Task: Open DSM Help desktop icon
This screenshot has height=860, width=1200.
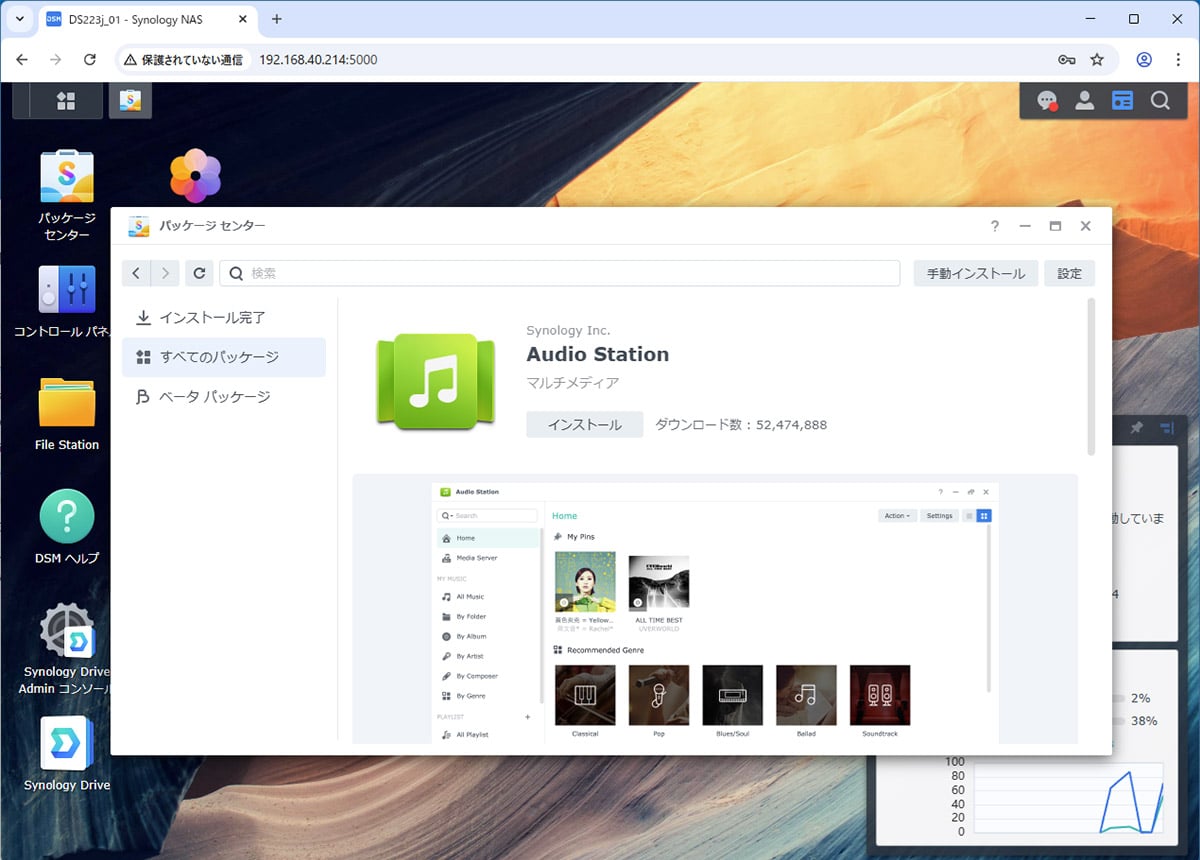Action: coord(67,517)
